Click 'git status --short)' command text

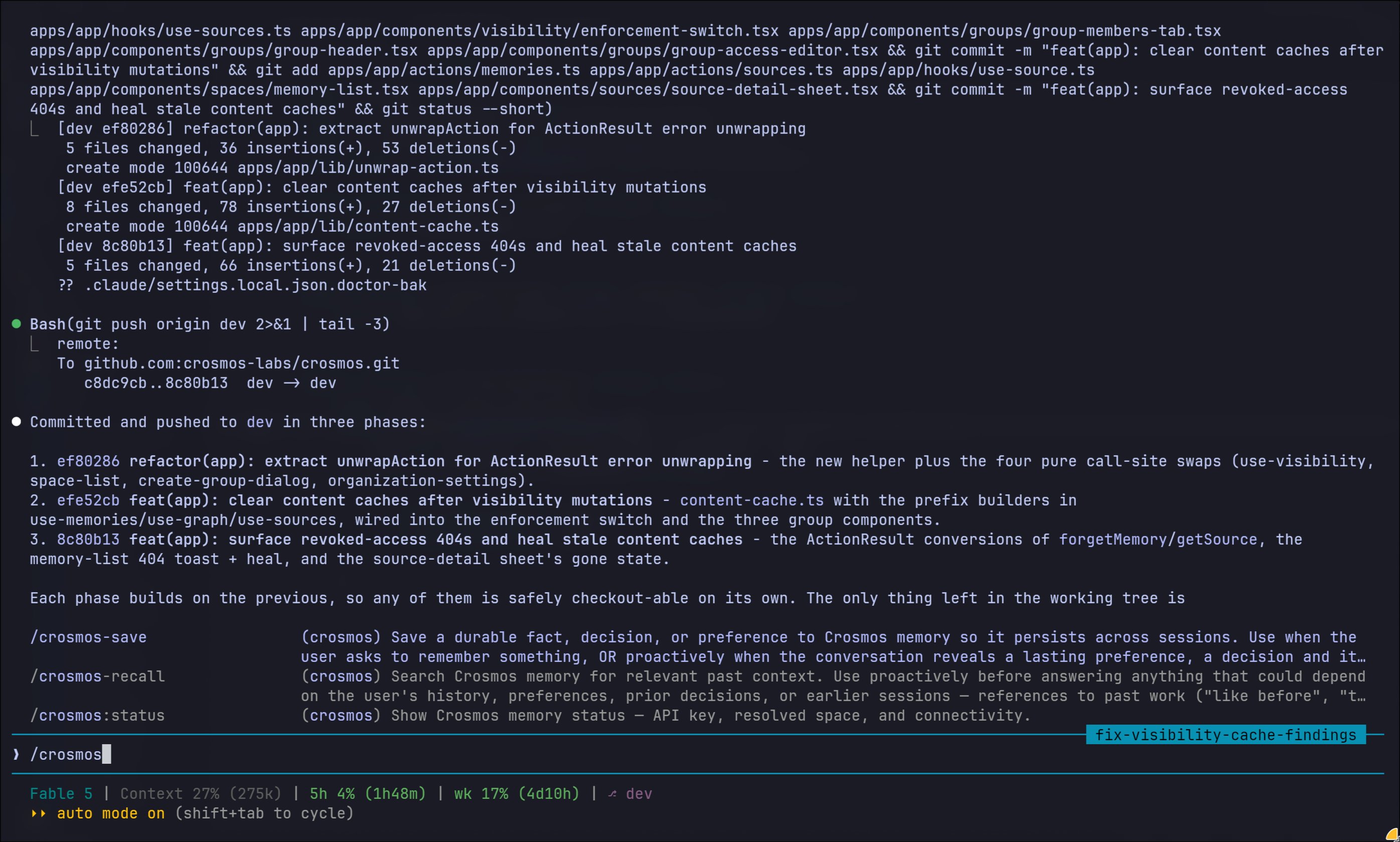[x=467, y=109]
